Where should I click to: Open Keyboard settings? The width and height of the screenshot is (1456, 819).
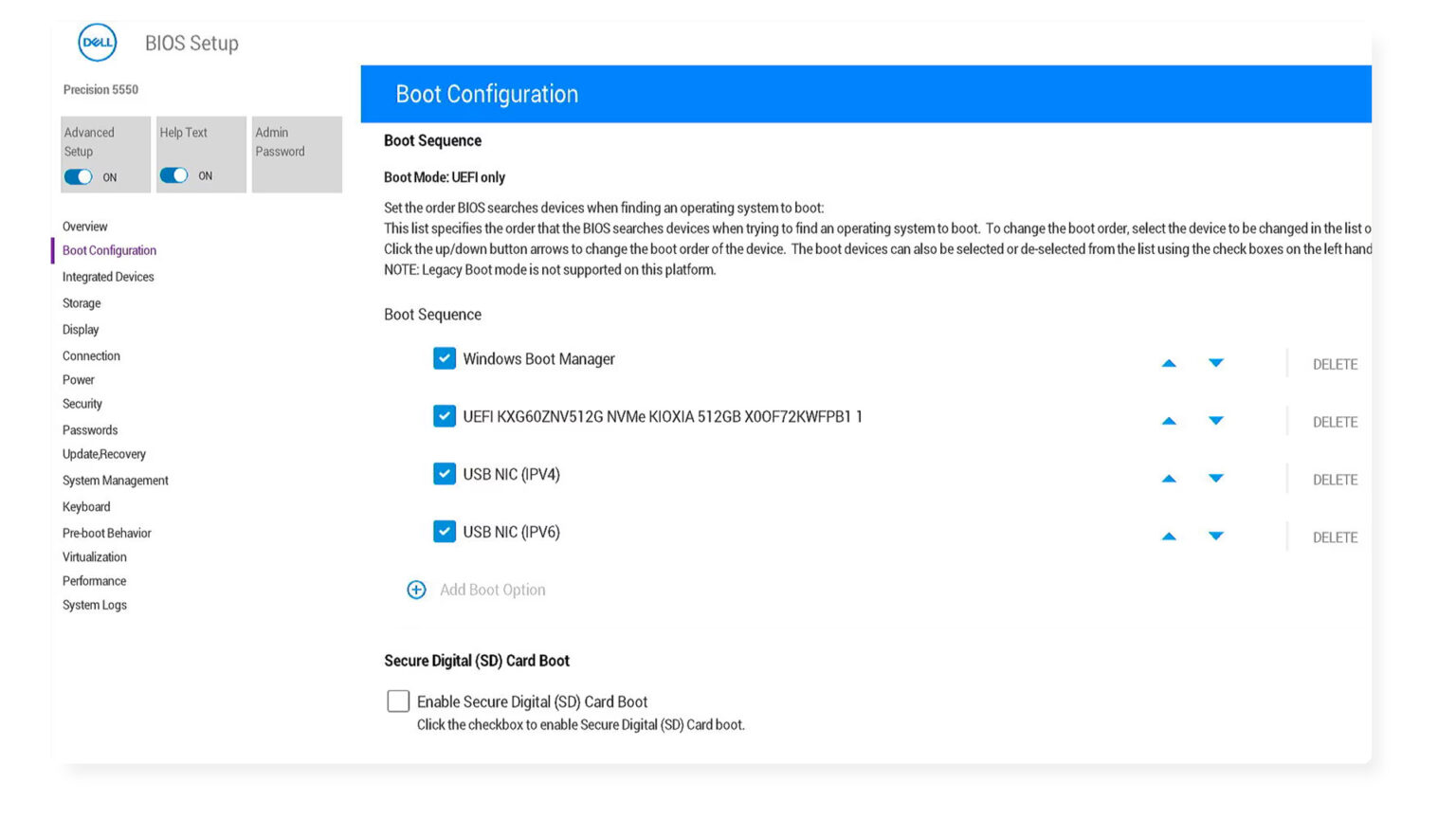(86, 507)
